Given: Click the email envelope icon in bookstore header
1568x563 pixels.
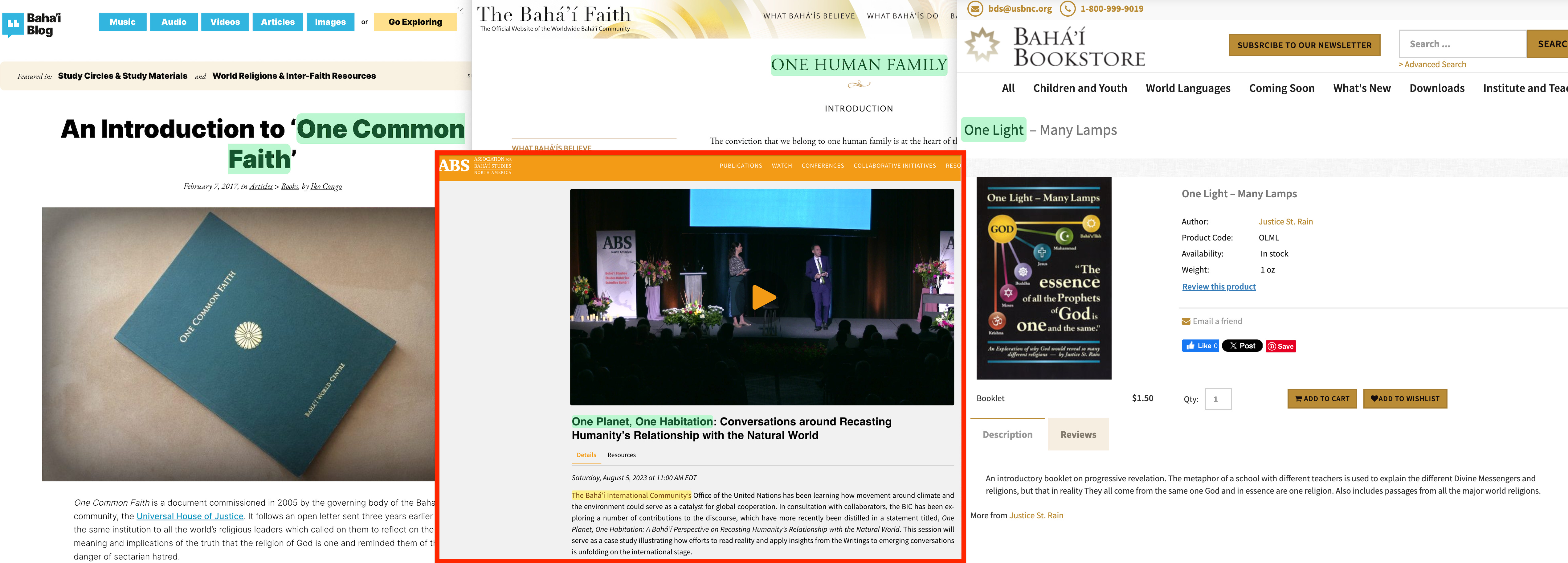Looking at the screenshot, I should (976, 9).
